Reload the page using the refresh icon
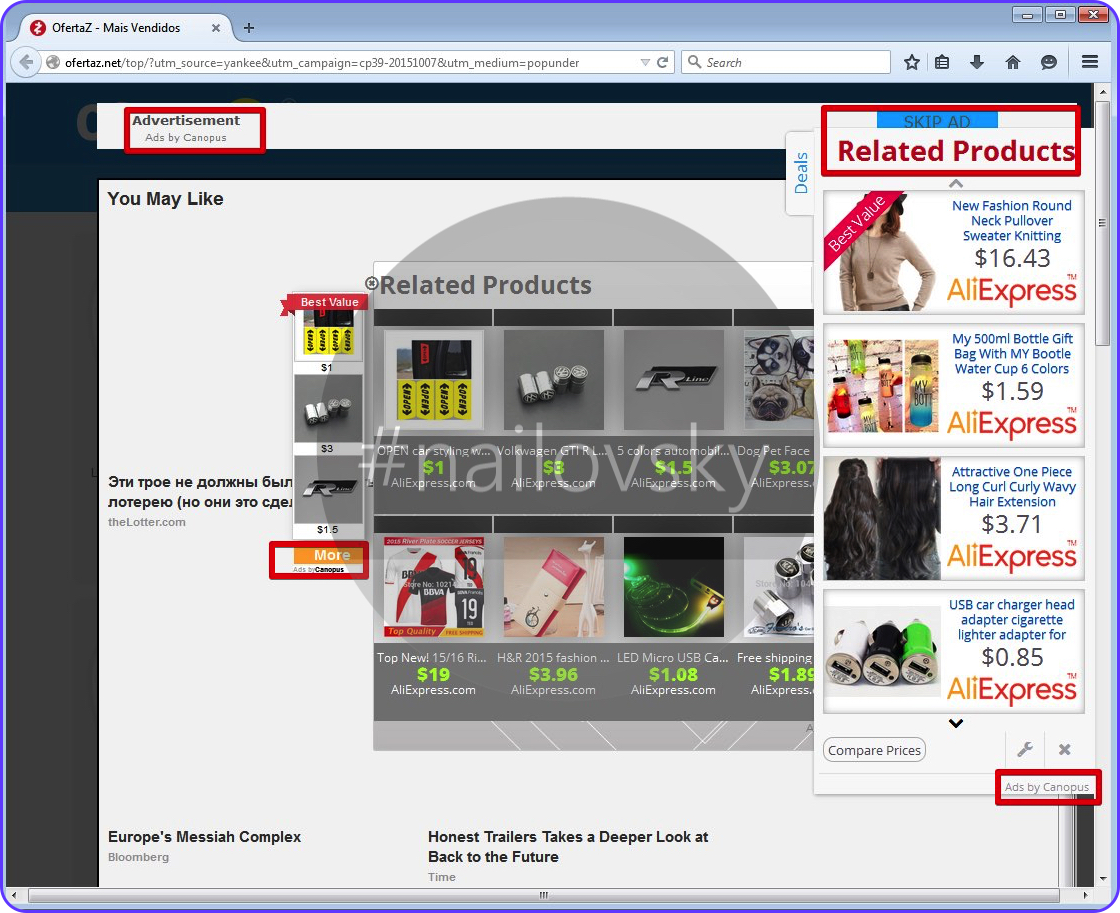The image size is (1120, 913). (662, 62)
